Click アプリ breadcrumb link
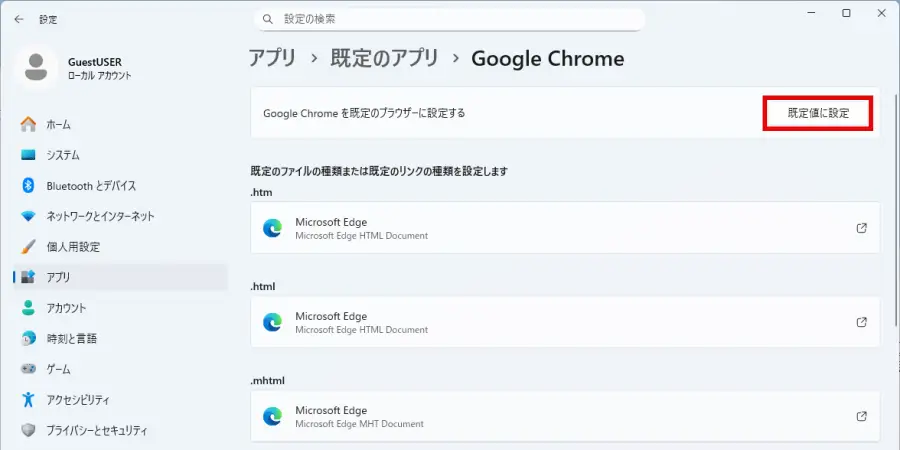Screen dimensions: 900x450 coord(273,59)
